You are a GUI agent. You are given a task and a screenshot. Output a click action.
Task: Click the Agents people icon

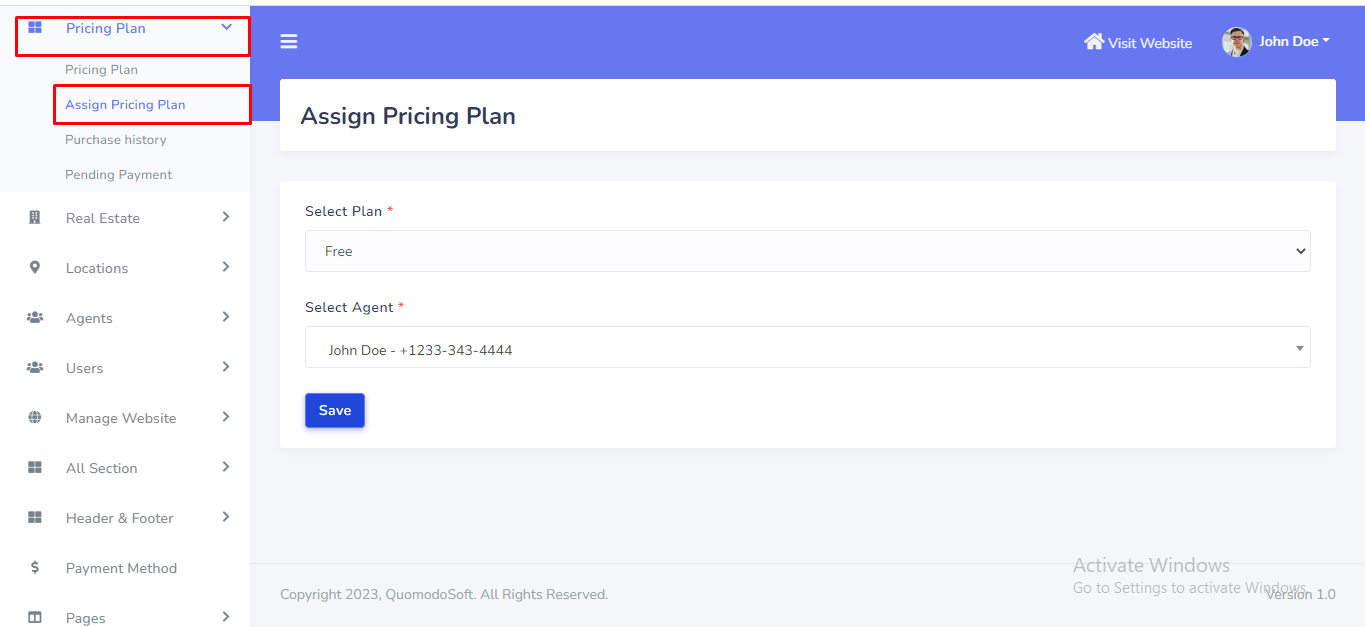tap(35, 318)
